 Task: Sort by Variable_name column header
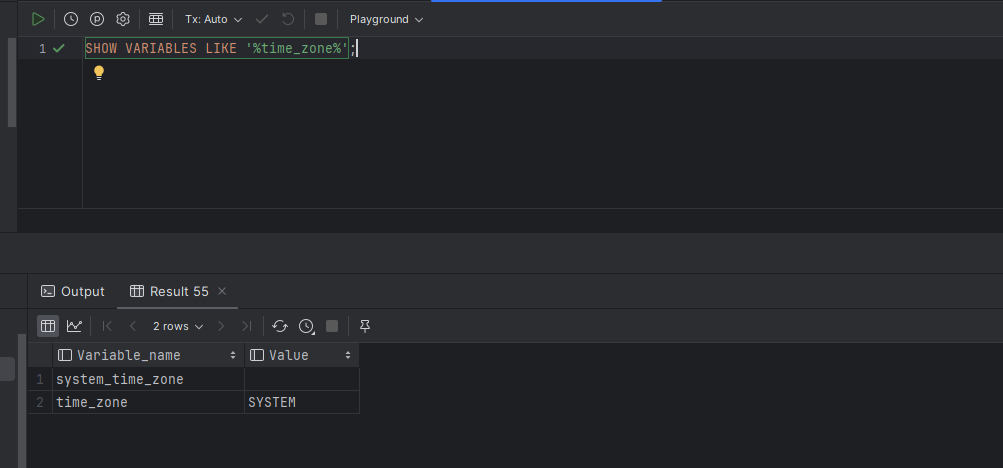[x=148, y=355]
